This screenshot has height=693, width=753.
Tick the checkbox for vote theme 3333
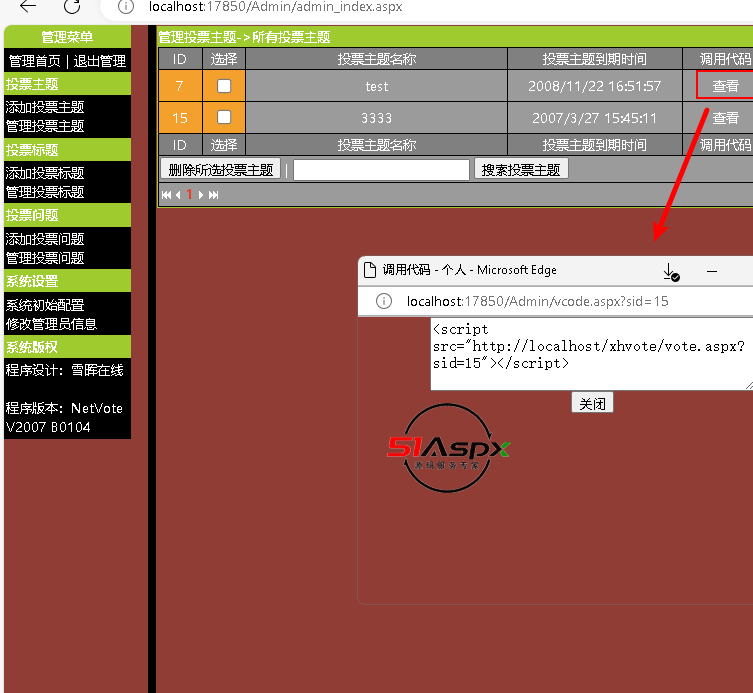[224, 117]
